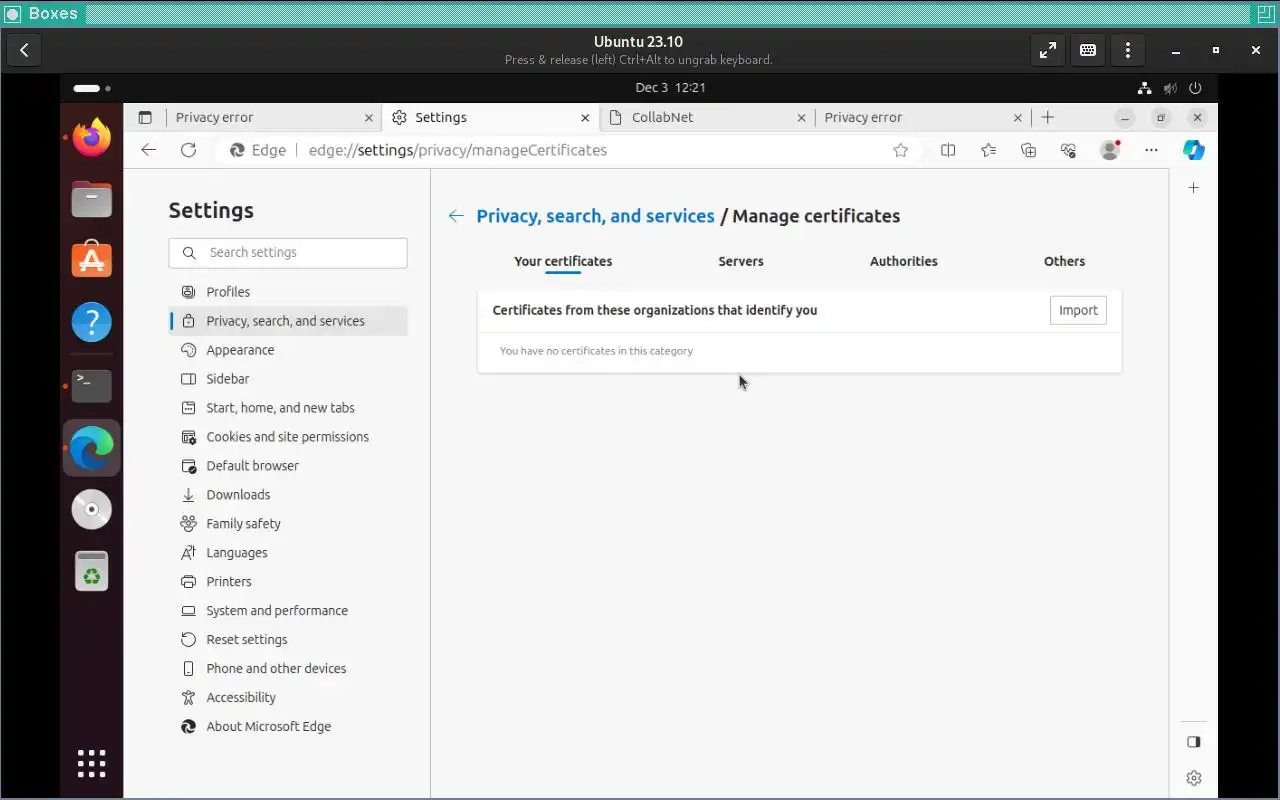Go back using arrow beside Privacy breadcrumb
Image resolution: width=1280 pixels, height=800 pixels.
pyautogui.click(x=456, y=216)
